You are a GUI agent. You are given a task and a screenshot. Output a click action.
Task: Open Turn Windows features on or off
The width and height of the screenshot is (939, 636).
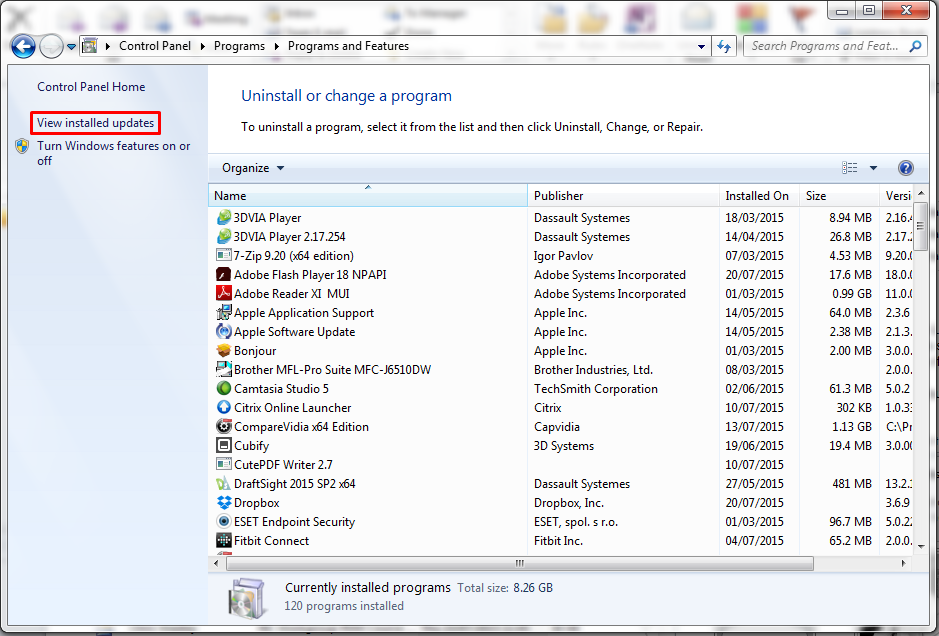point(113,146)
